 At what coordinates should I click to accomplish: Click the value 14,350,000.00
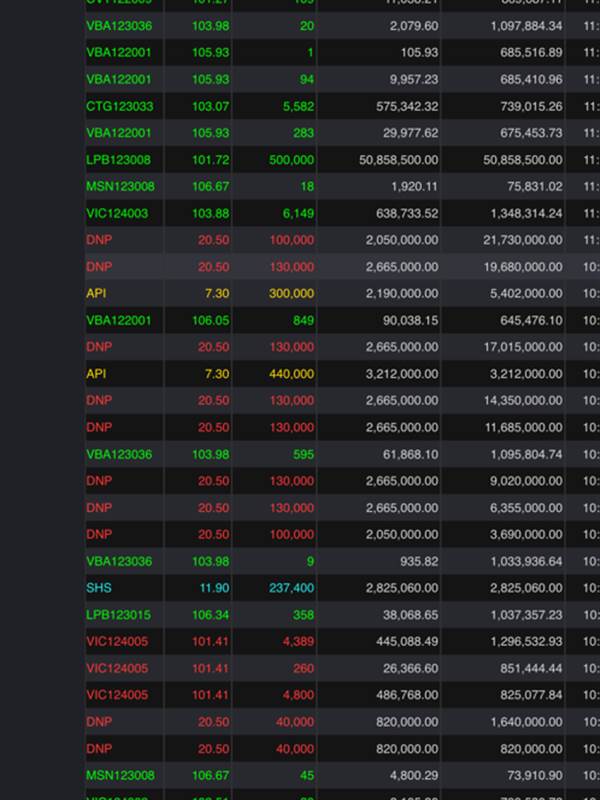(523, 401)
